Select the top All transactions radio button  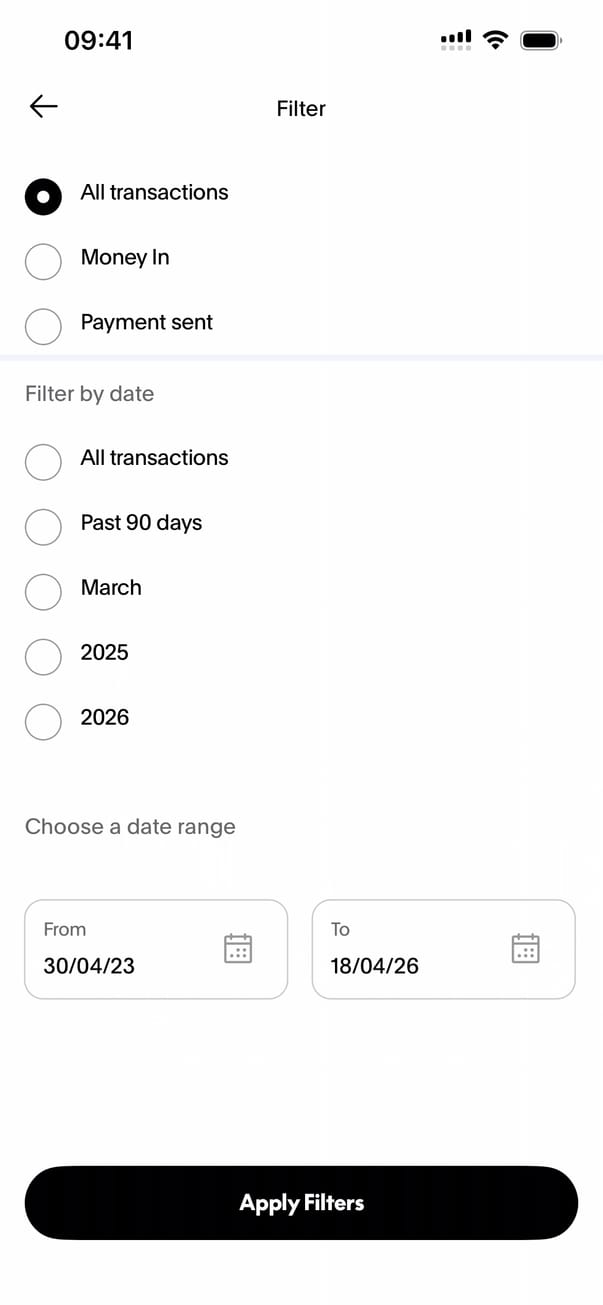43,197
